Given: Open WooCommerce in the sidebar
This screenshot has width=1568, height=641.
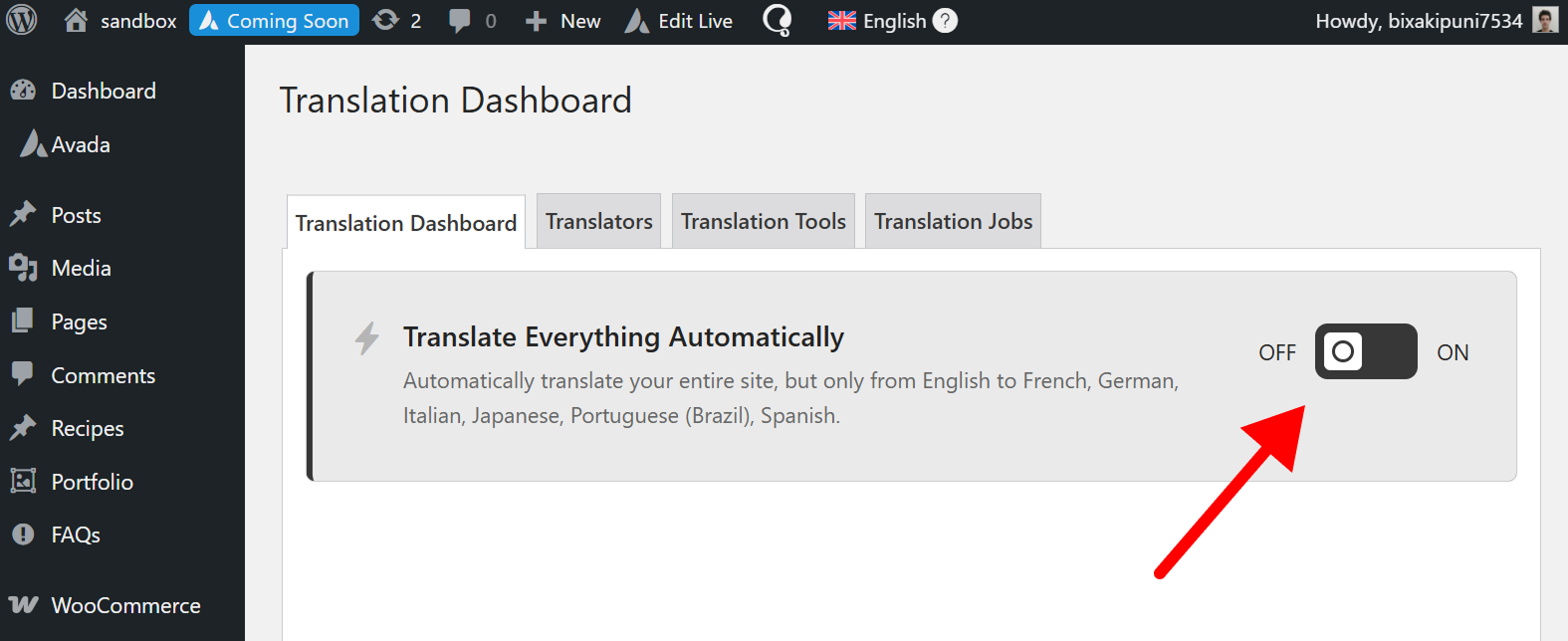Looking at the screenshot, I should pyautogui.click(x=125, y=605).
